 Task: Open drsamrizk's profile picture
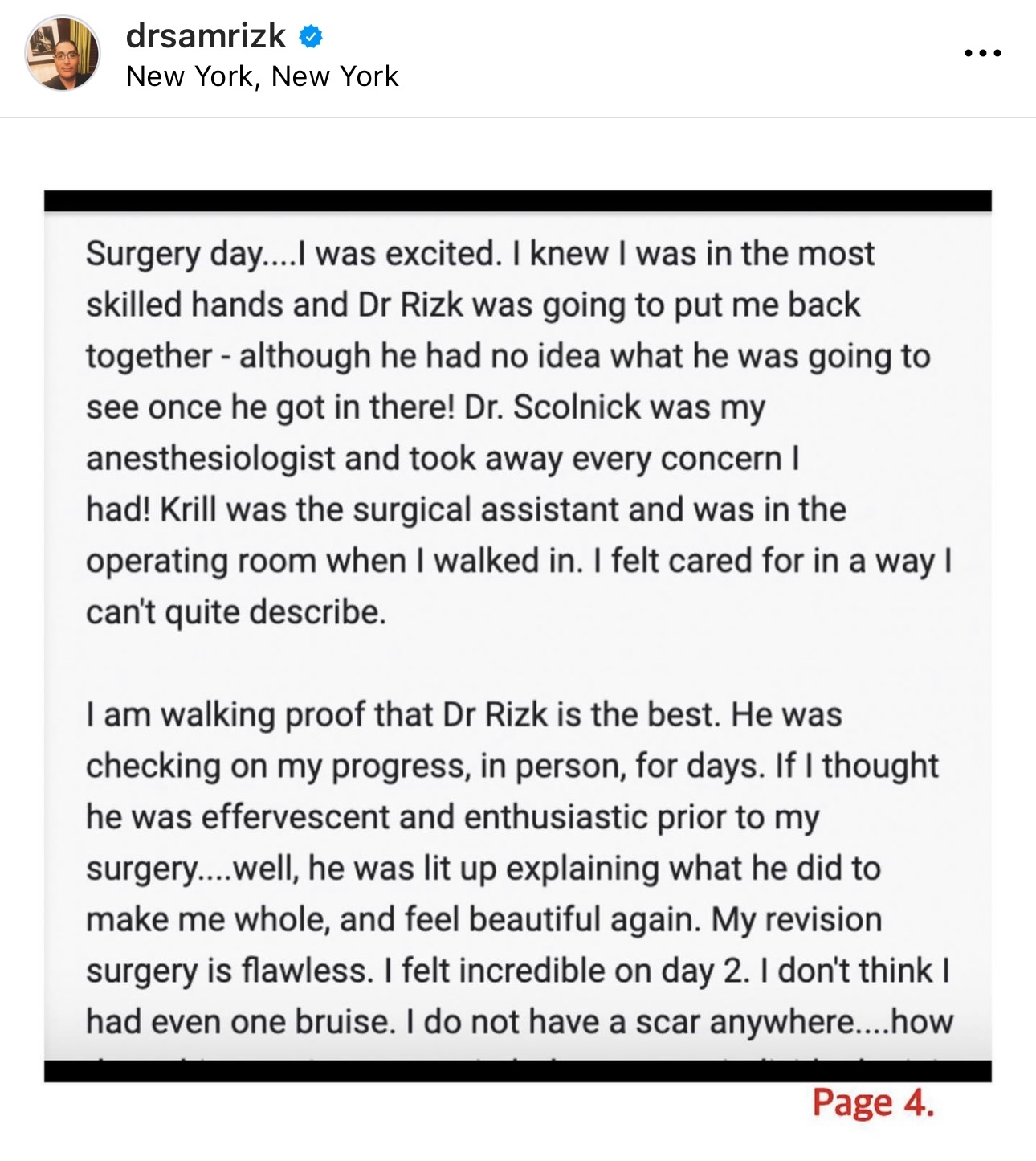coord(63,53)
